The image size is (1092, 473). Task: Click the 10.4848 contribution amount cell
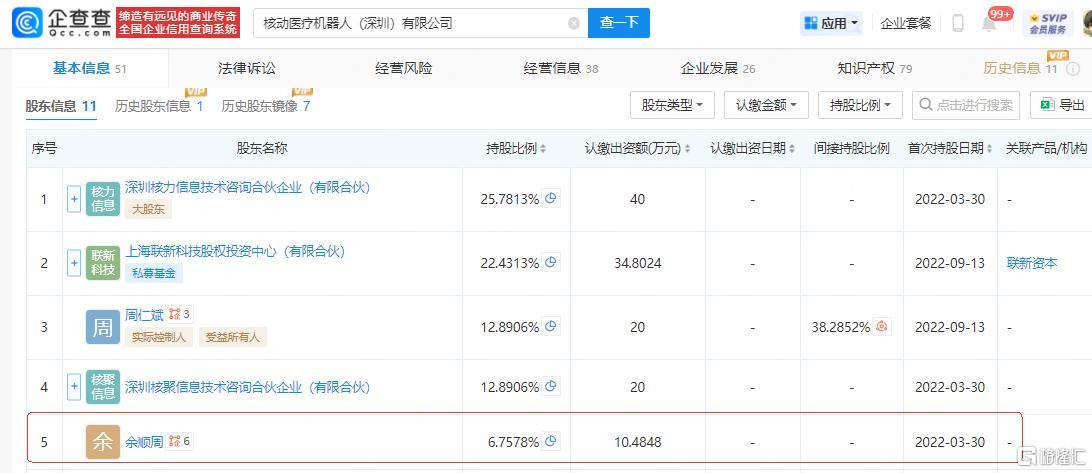tap(638, 442)
